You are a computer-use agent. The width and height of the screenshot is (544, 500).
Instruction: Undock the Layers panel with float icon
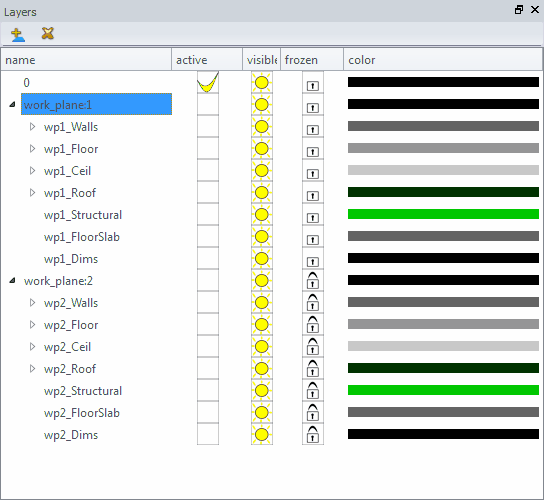click(519, 10)
